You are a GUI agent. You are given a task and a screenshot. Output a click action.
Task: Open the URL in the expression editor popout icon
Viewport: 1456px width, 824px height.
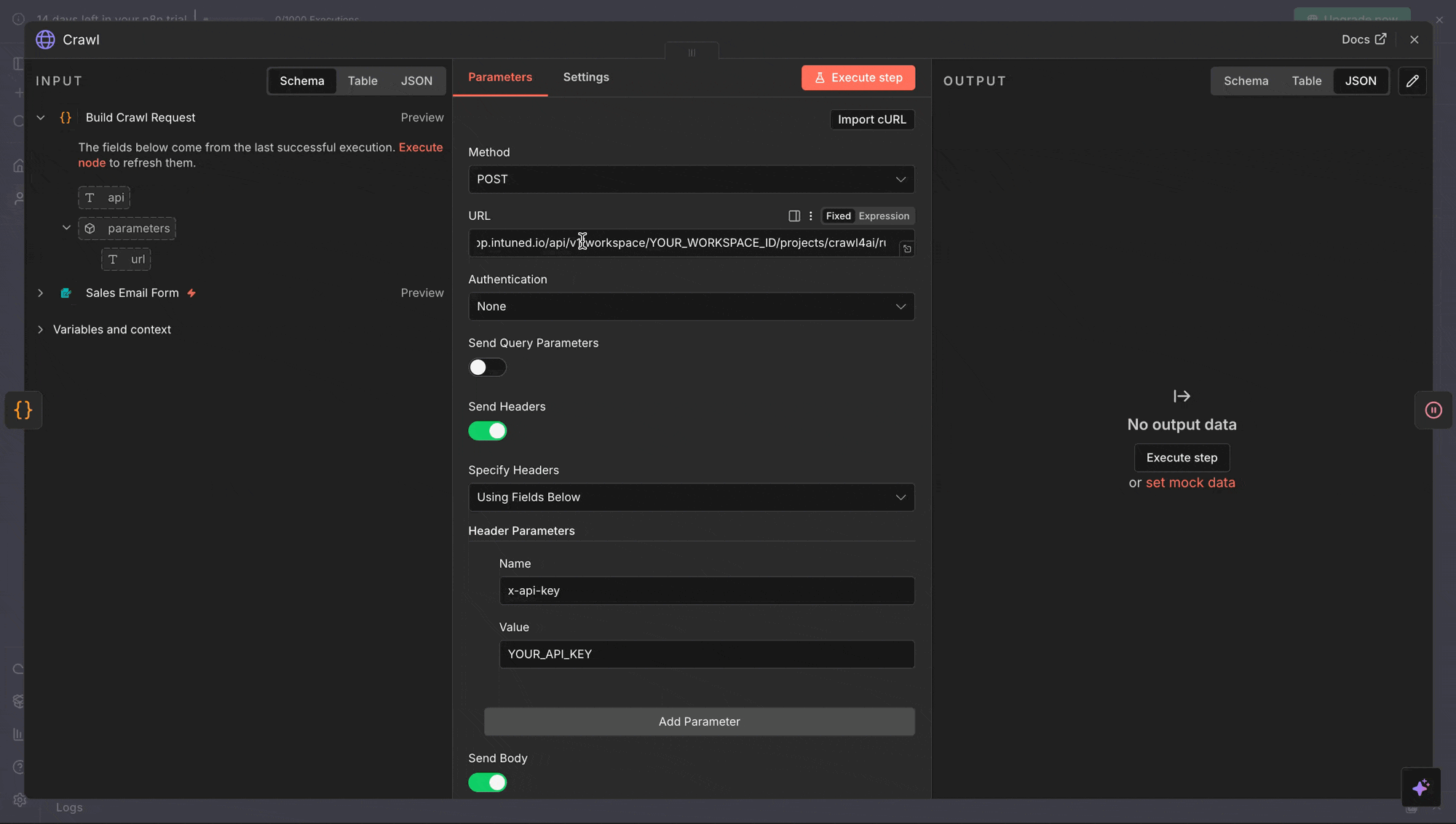click(x=907, y=248)
